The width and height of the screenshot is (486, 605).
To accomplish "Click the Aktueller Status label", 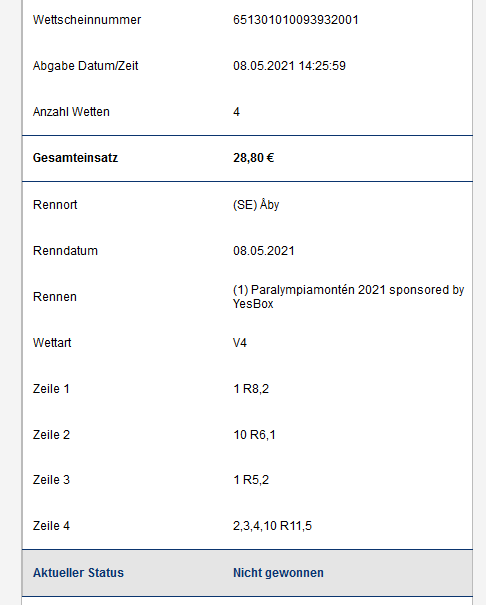I will click(78, 573).
